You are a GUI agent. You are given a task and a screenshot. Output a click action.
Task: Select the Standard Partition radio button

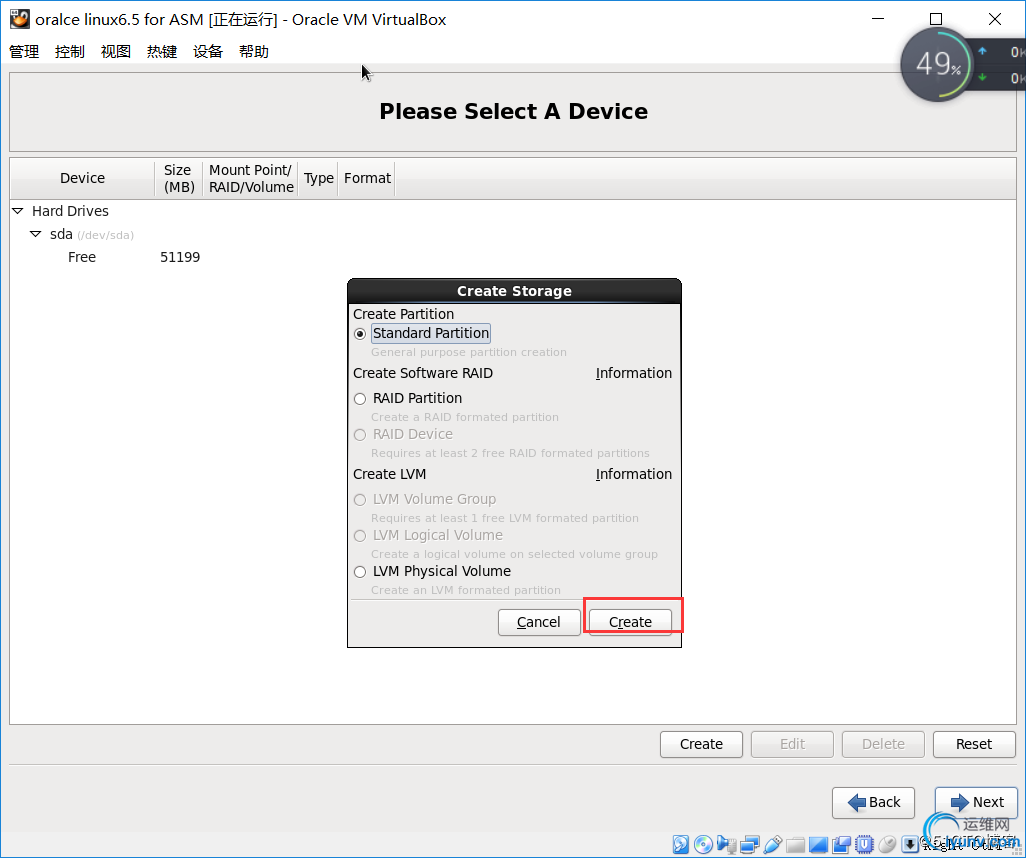pyautogui.click(x=360, y=334)
